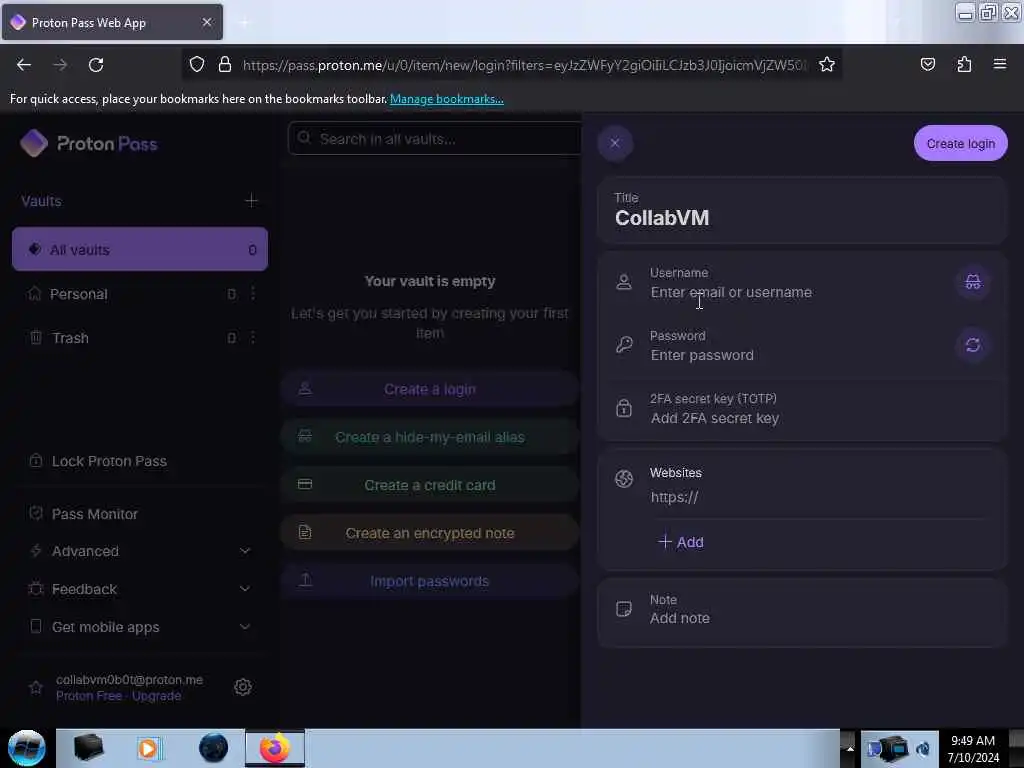This screenshot has width=1024, height=768.
Task: Expand Get mobile apps section
Action: (140, 627)
